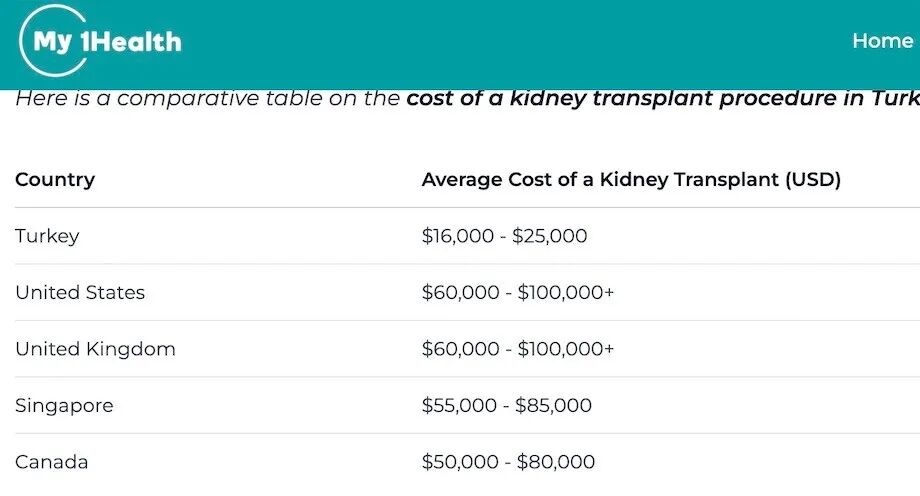
Task: Click United States $60,000 - $100,000+ value
Action: tap(518, 292)
